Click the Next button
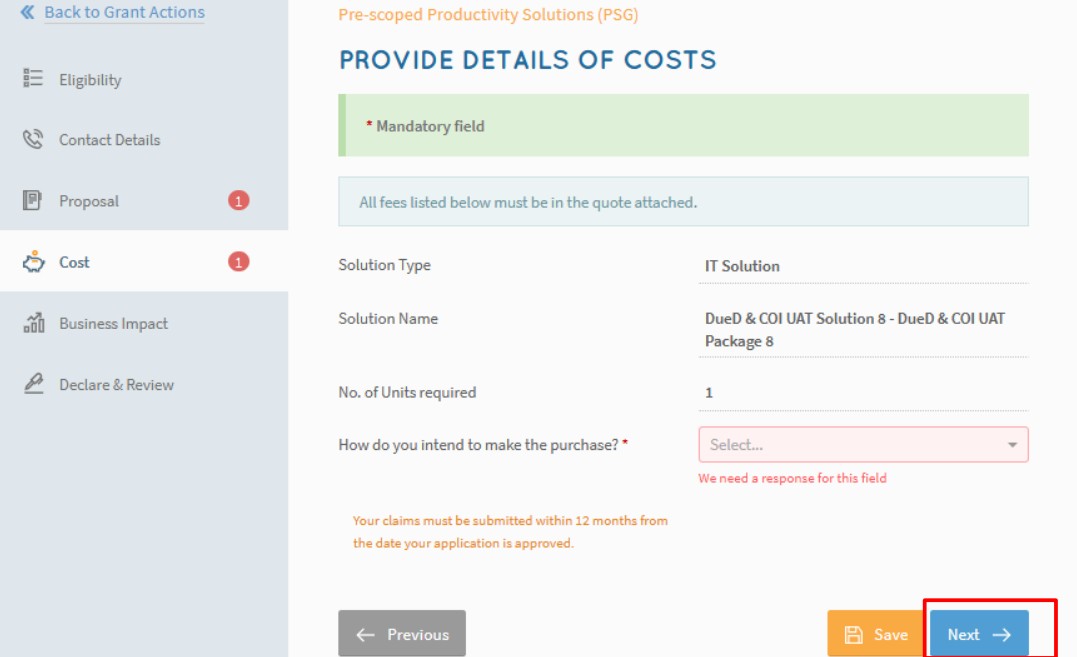Screen dimensions: 1077x657 (x=979, y=634)
